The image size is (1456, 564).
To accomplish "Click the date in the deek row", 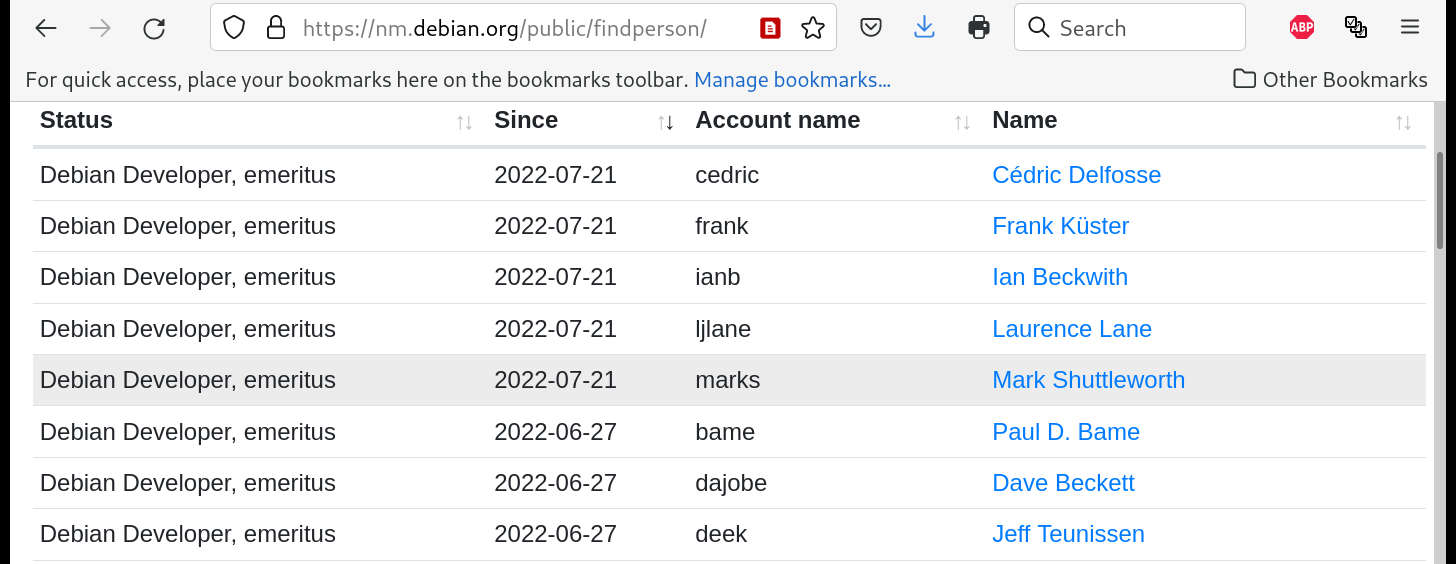I will [x=555, y=534].
